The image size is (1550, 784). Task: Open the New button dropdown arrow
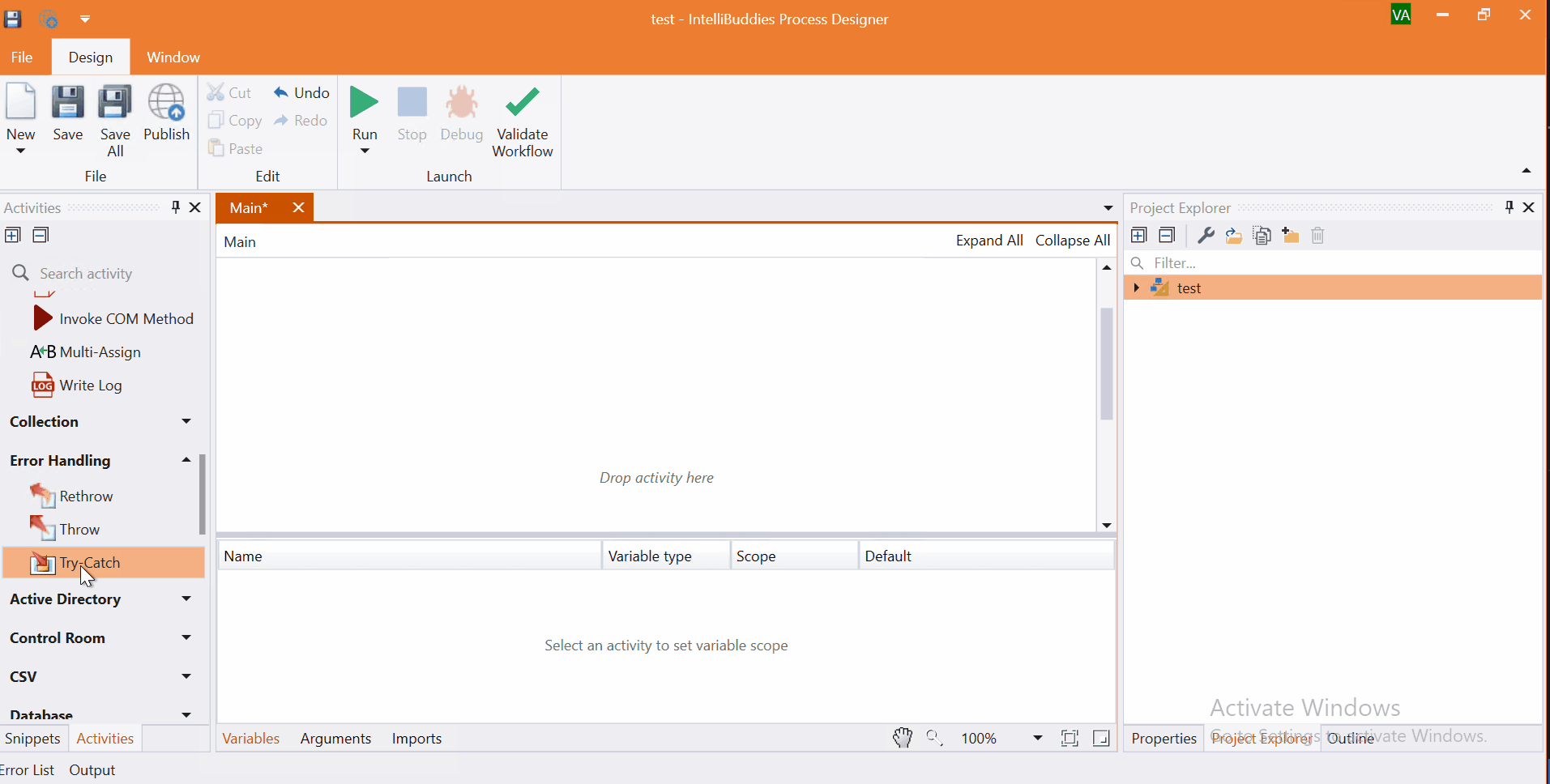20,151
